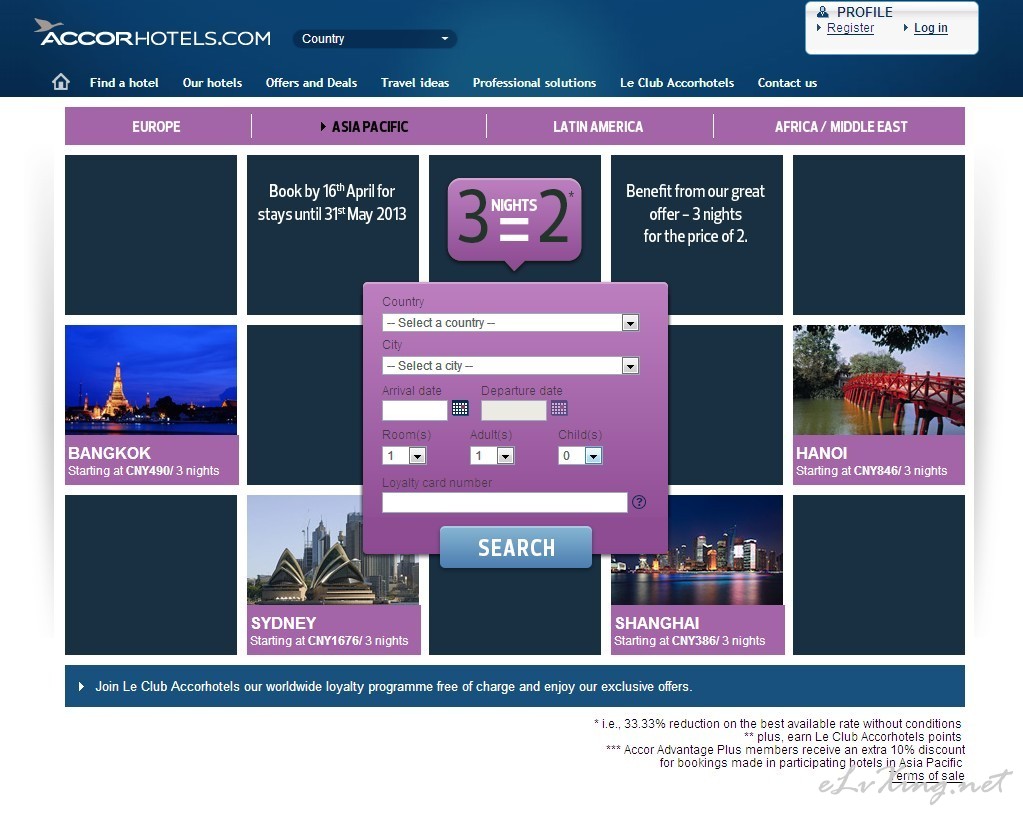Click the Benefit from our great offer tile
Screen dimensions: 1023x817
click(x=696, y=219)
